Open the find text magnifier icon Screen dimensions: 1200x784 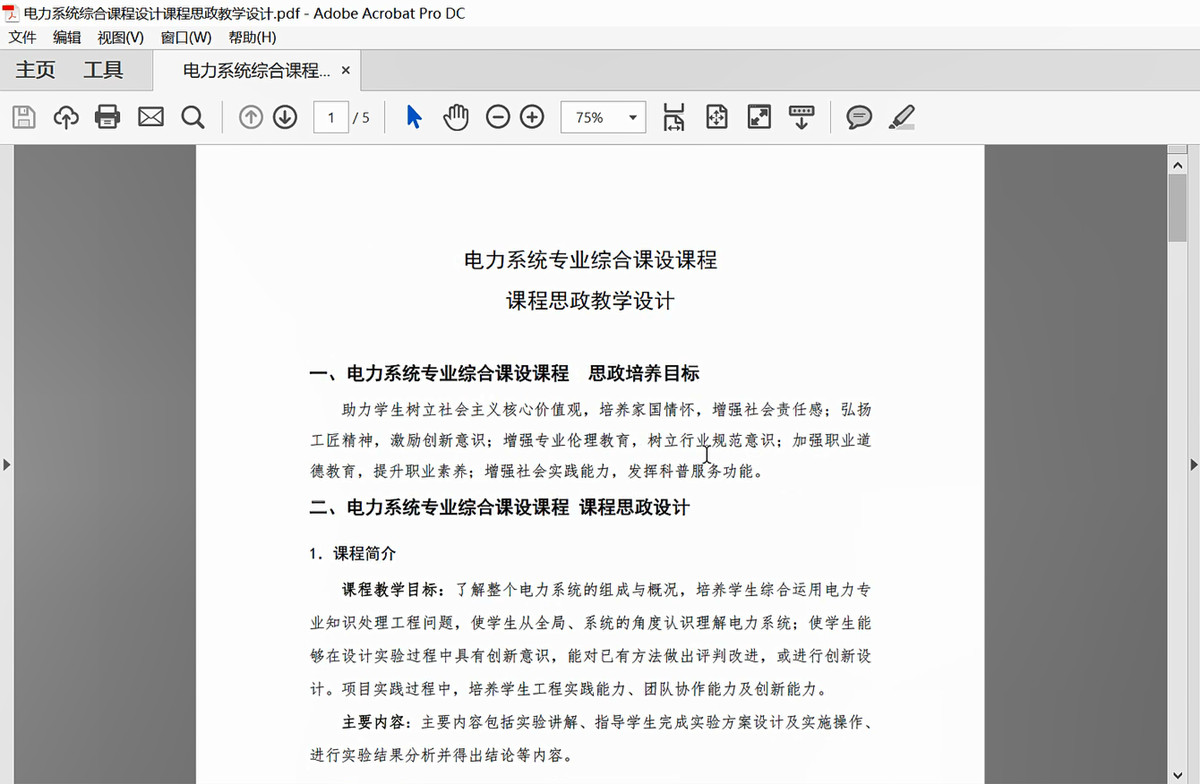point(193,117)
